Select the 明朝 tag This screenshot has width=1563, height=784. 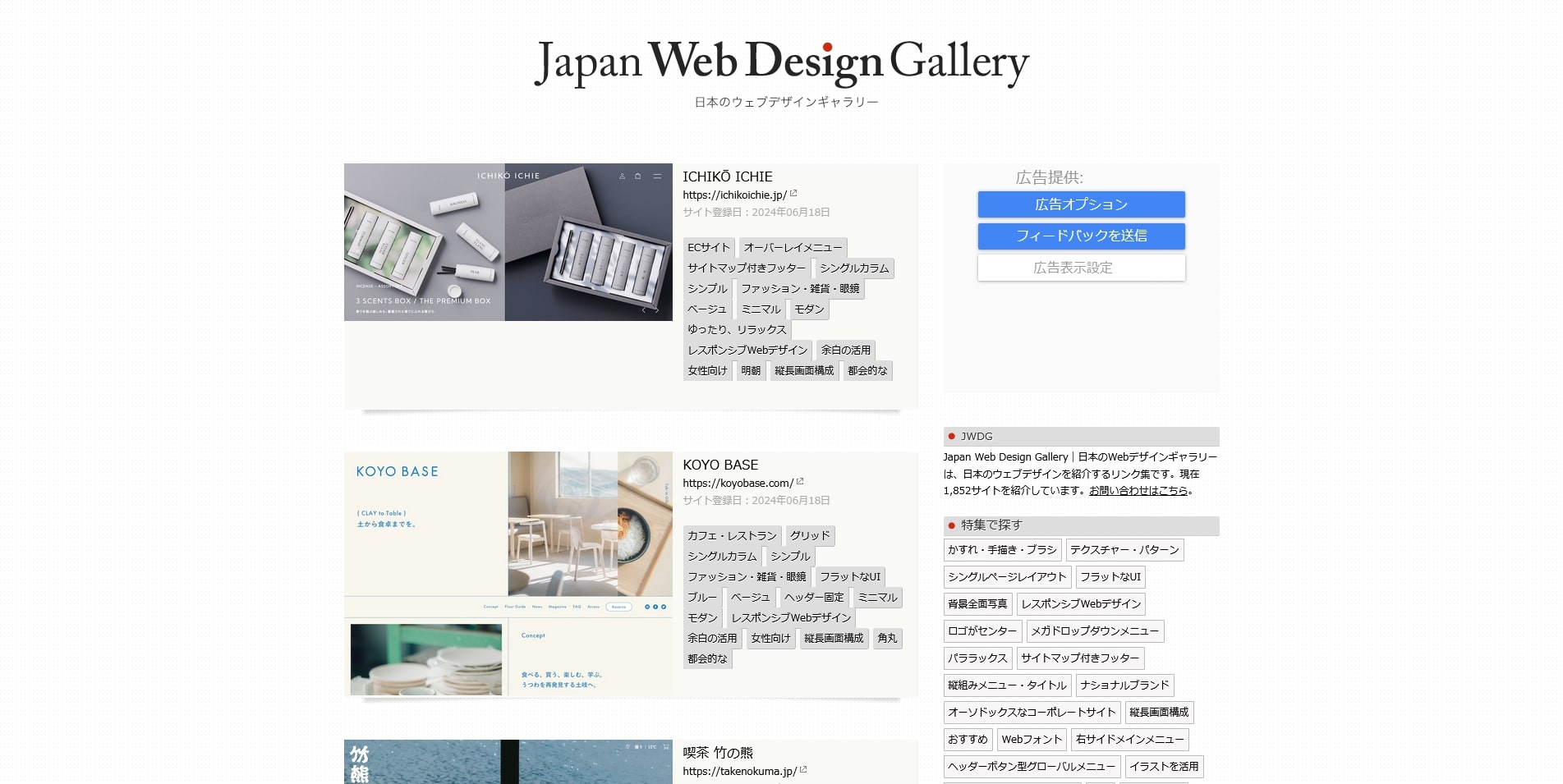pos(751,370)
